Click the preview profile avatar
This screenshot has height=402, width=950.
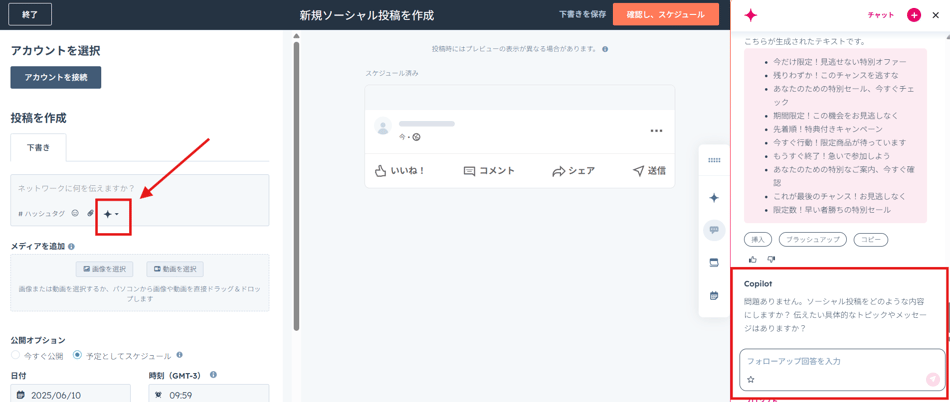coord(383,127)
